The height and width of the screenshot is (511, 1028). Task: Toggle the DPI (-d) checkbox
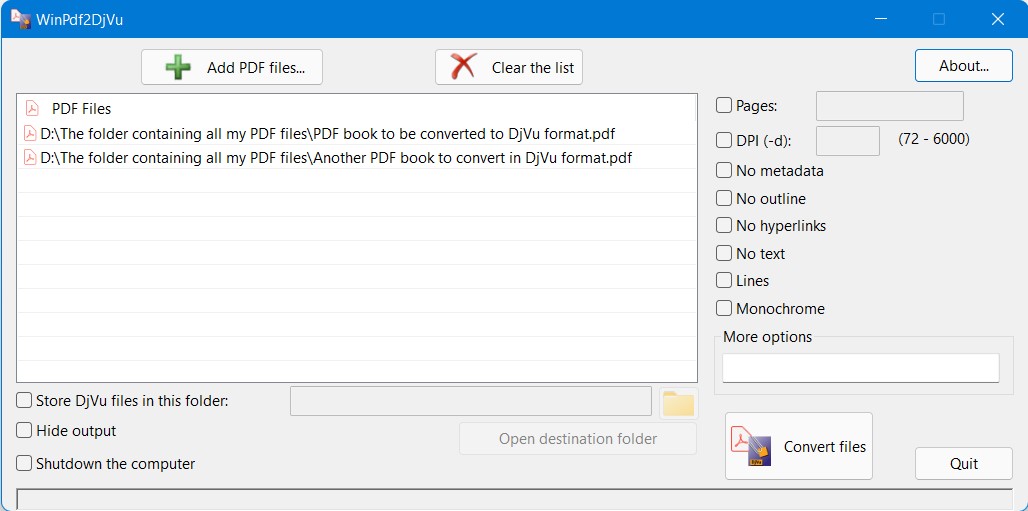(724, 140)
